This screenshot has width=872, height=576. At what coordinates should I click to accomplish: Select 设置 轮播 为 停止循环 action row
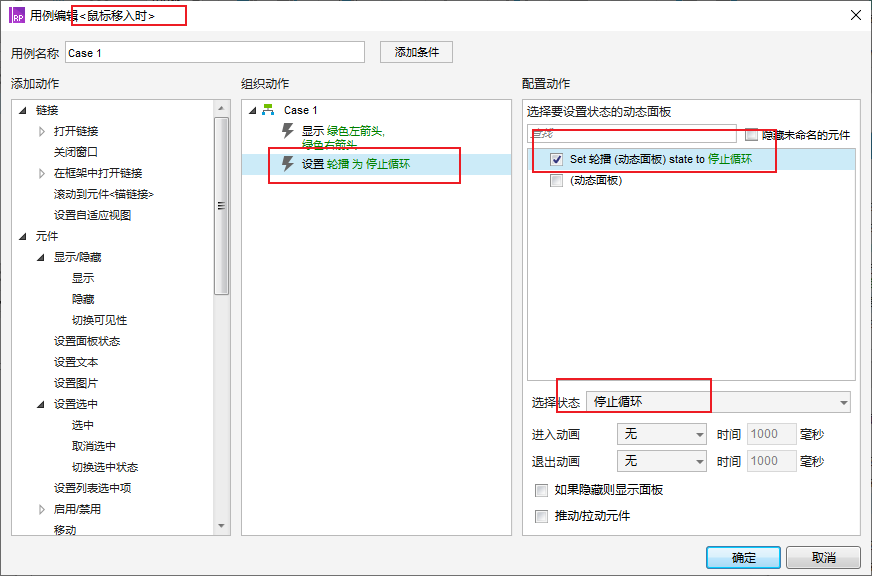pos(376,165)
